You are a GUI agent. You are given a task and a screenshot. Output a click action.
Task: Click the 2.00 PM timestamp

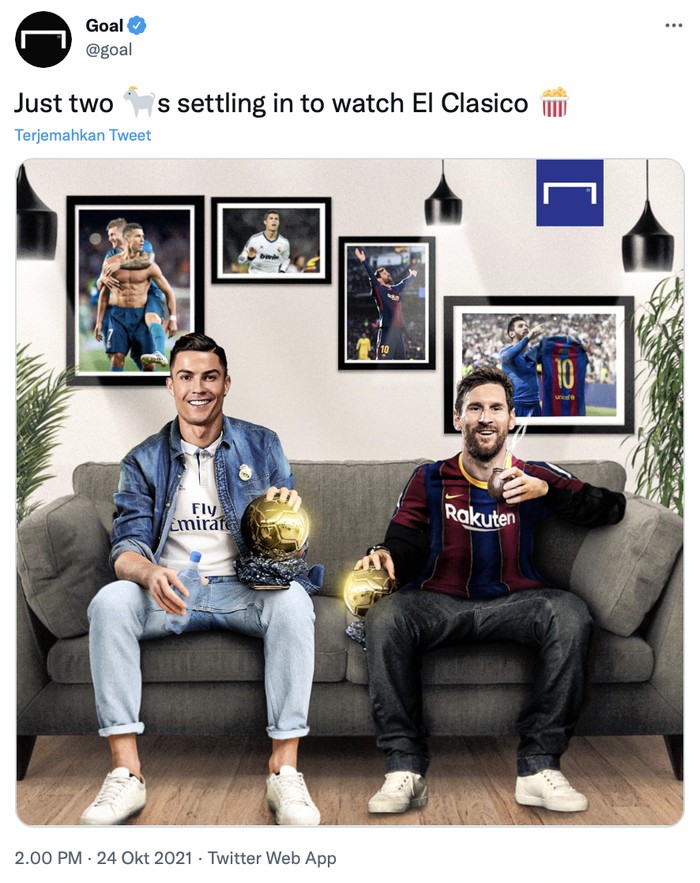point(48,858)
